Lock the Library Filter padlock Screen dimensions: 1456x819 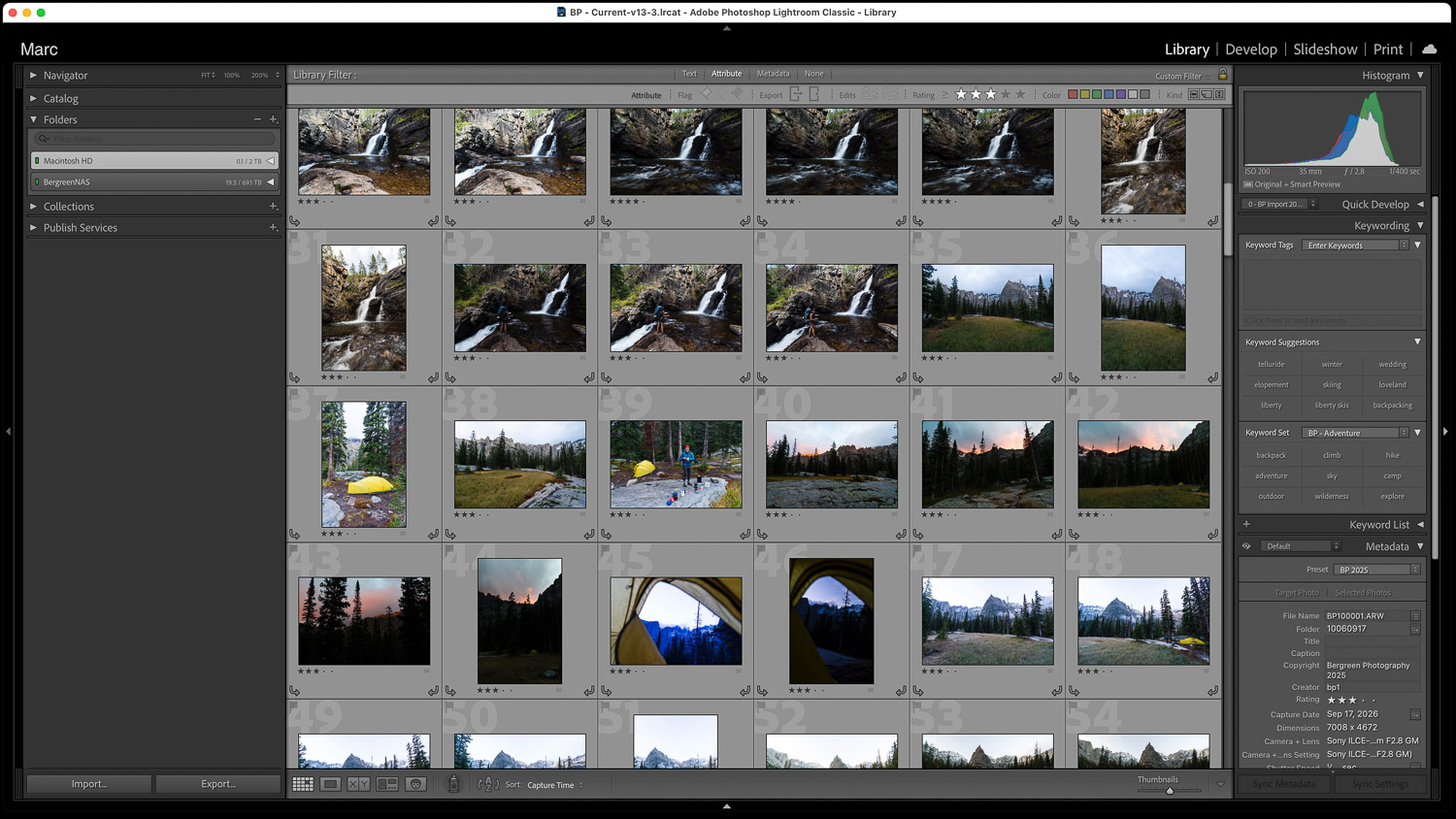[1222, 75]
